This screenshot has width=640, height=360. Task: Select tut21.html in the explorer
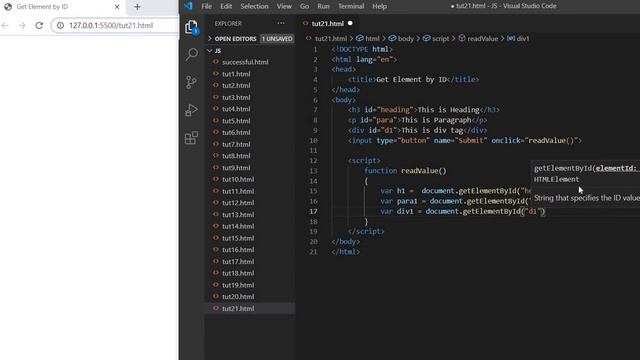coord(238,309)
